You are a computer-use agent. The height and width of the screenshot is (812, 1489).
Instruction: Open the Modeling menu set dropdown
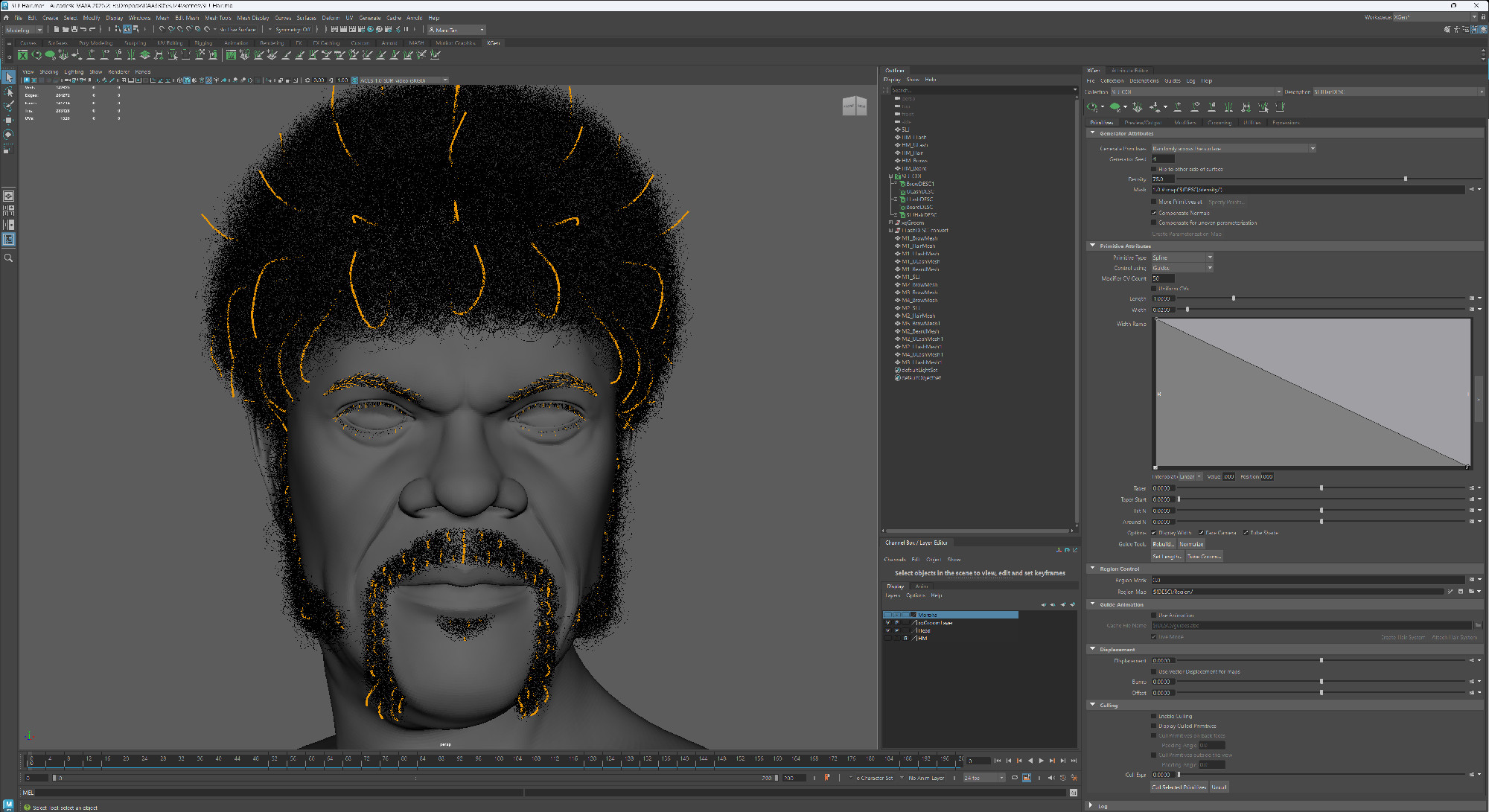tap(24, 30)
